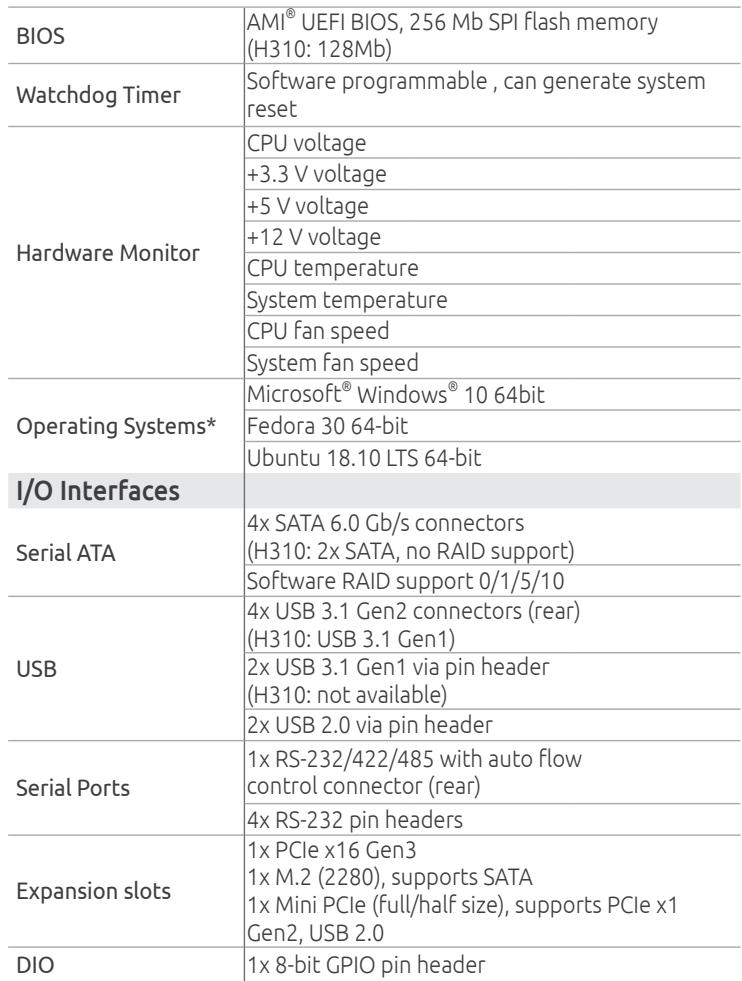The width and height of the screenshot is (742, 981).
Task: Click the BIOS row label
Action: pyautogui.click(x=40, y=36)
